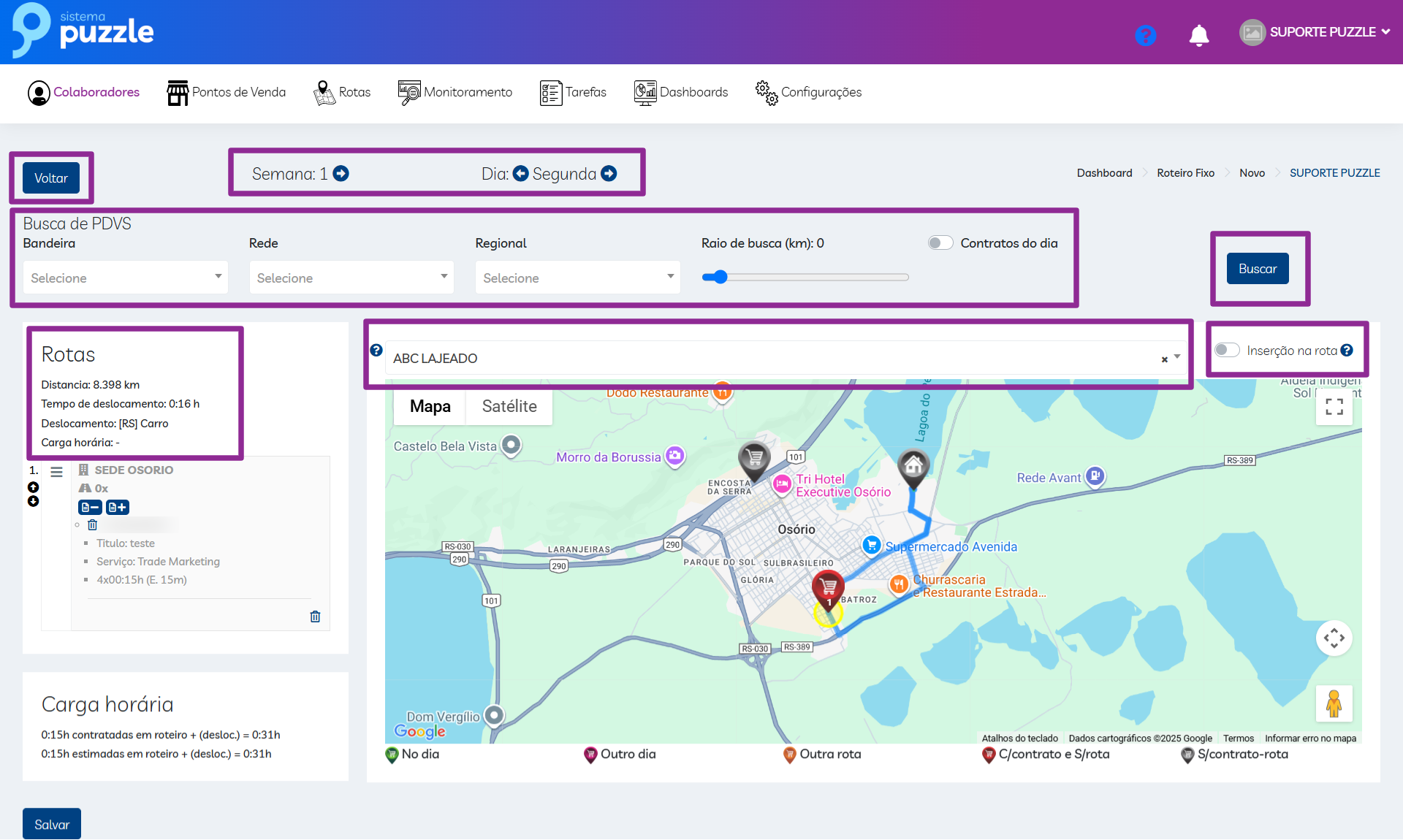The height and width of the screenshot is (840, 1403).
Task: Click the remove-task document minus icon
Action: coord(90,507)
